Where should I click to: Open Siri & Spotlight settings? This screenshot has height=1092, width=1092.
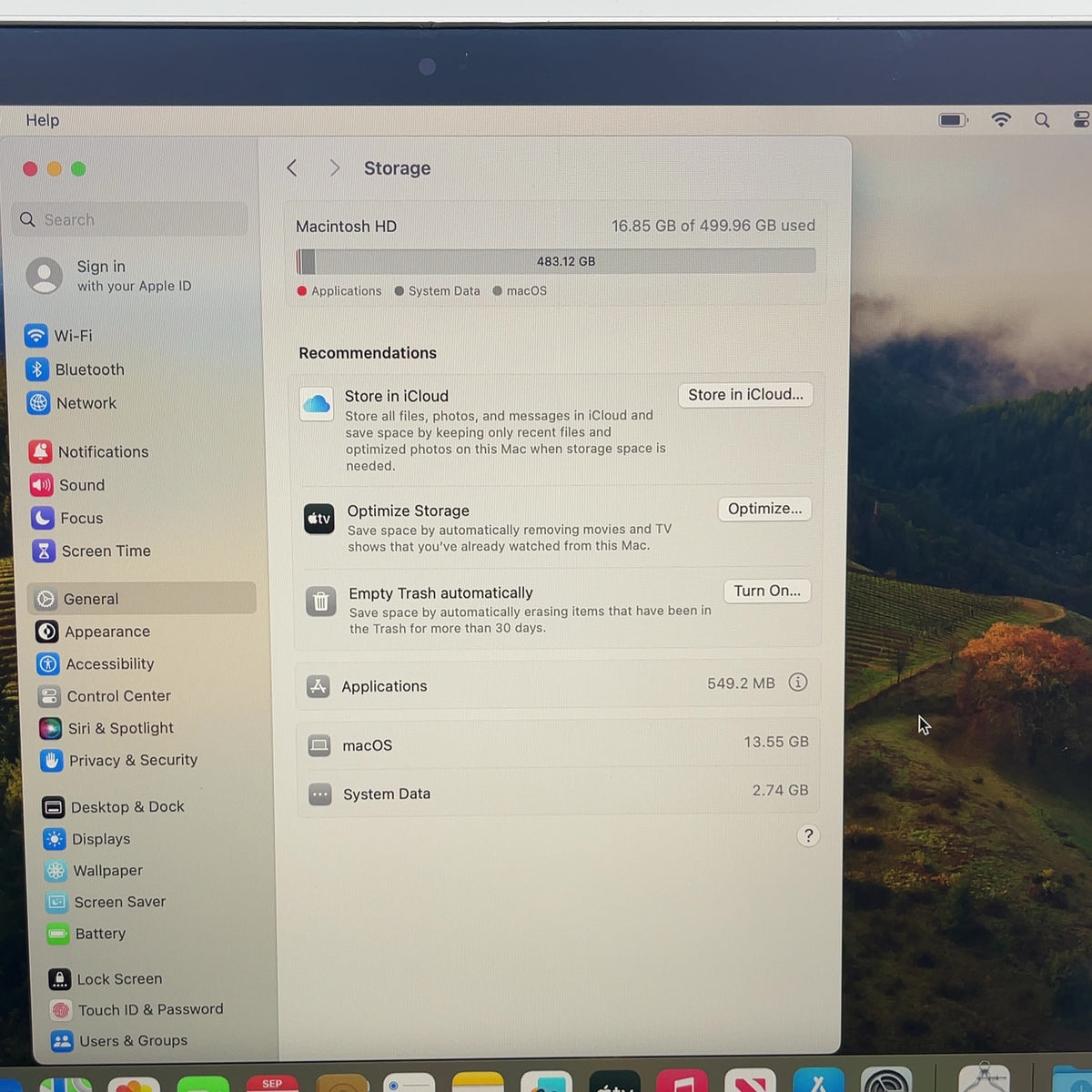(106, 728)
